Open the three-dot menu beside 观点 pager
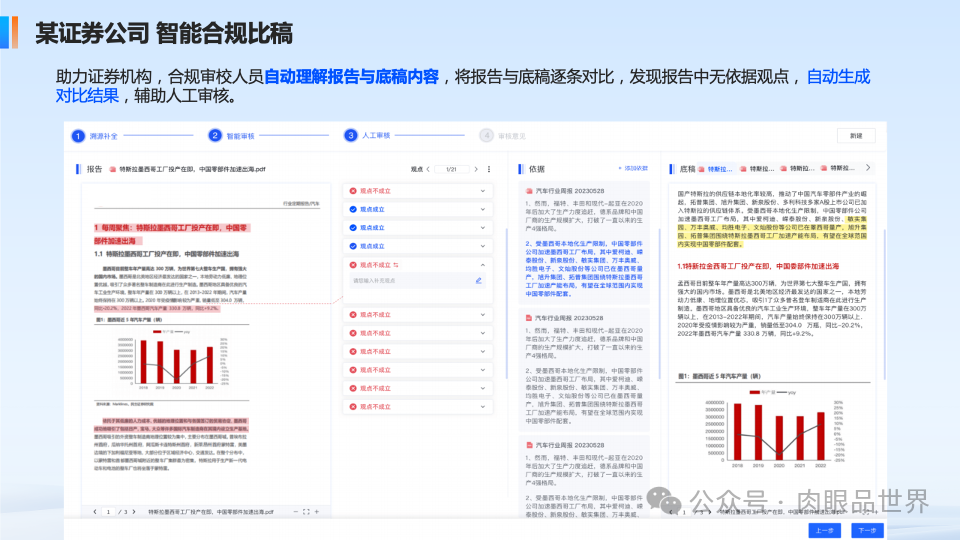This screenshot has width=960, height=540. [x=489, y=169]
